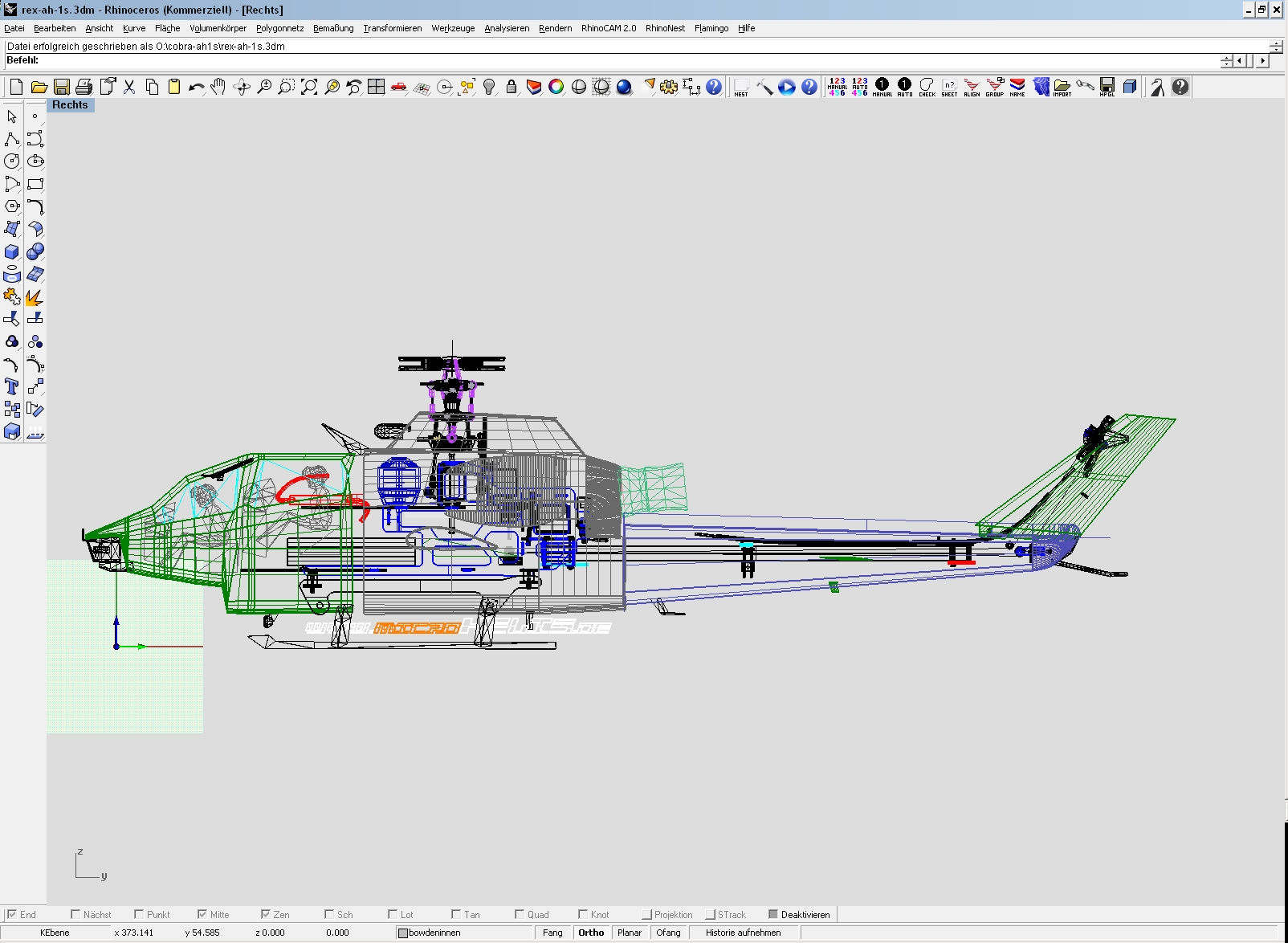Click the Rotate View toolbar icon
Screen dimensions: 1288x943
pyautogui.click(x=241, y=87)
